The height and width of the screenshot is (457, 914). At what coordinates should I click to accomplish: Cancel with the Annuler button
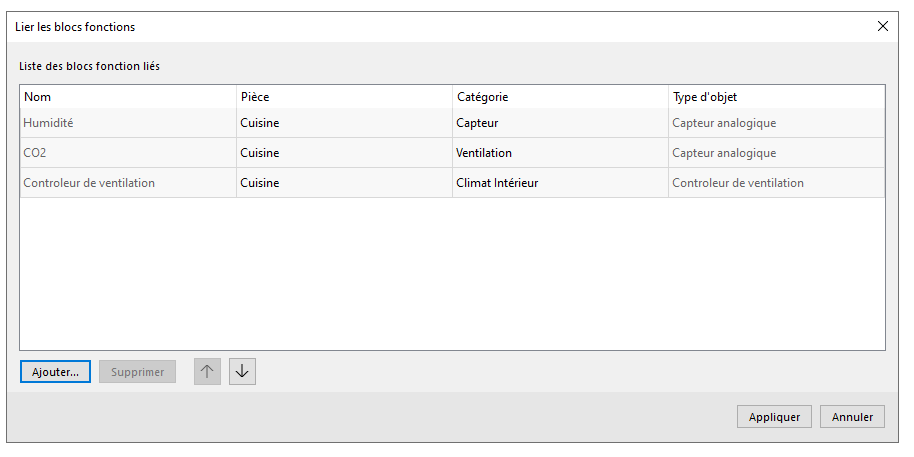coord(852,417)
